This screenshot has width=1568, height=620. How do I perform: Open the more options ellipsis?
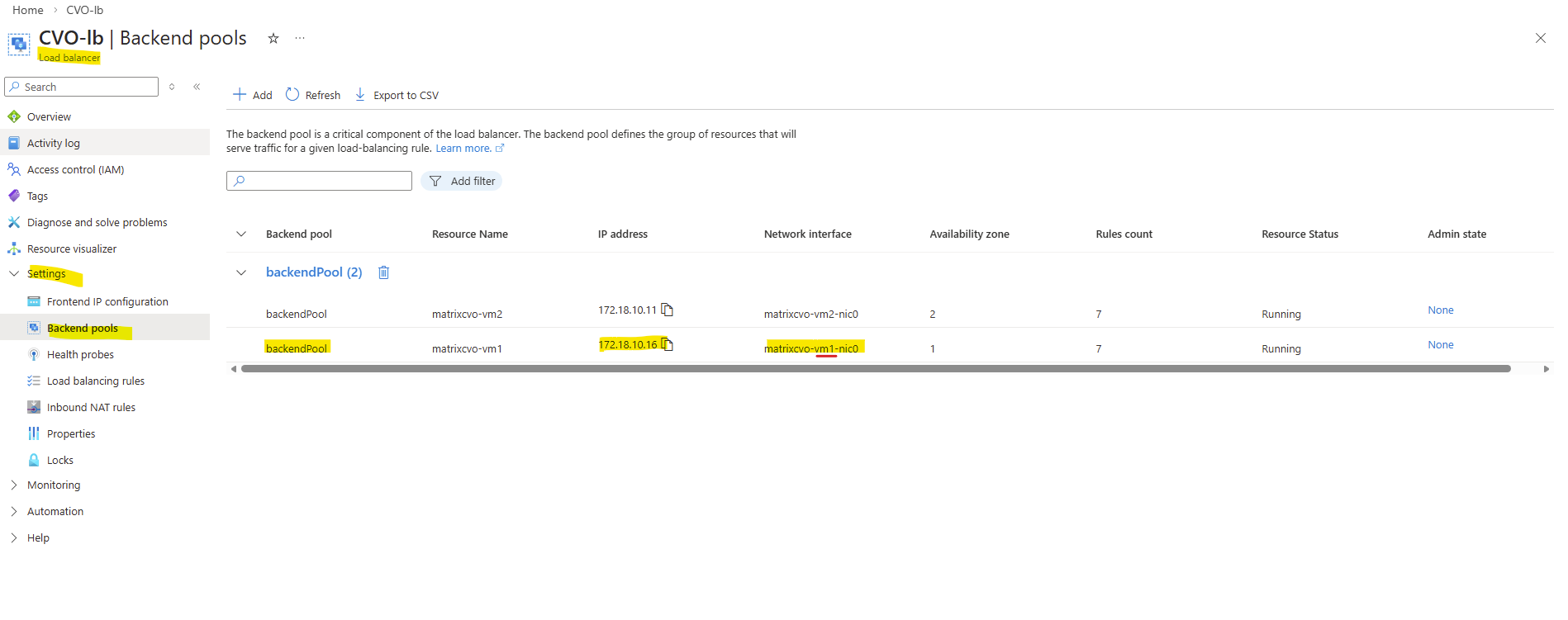(300, 38)
